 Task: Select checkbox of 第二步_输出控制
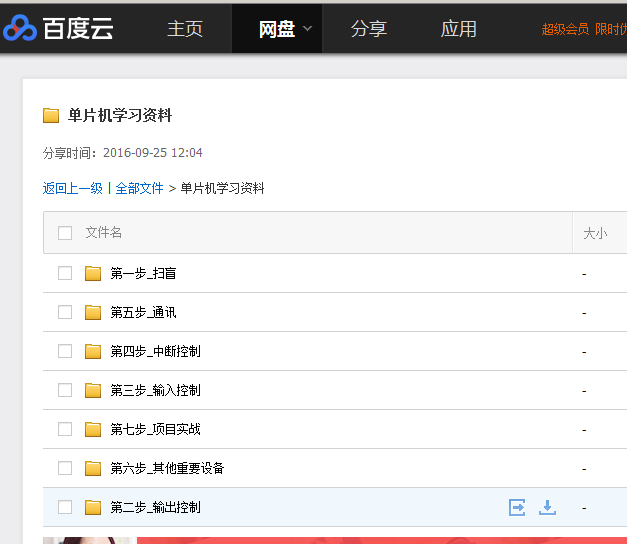[x=65, y=508]
